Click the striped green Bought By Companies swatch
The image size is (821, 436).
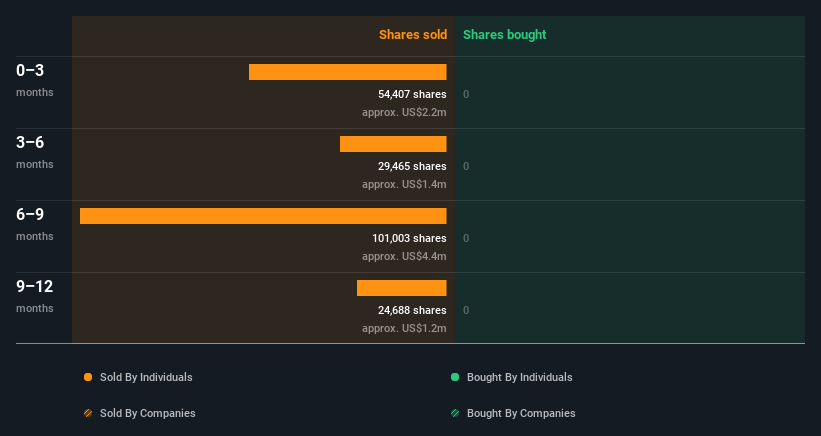click(x=455, y=413)
